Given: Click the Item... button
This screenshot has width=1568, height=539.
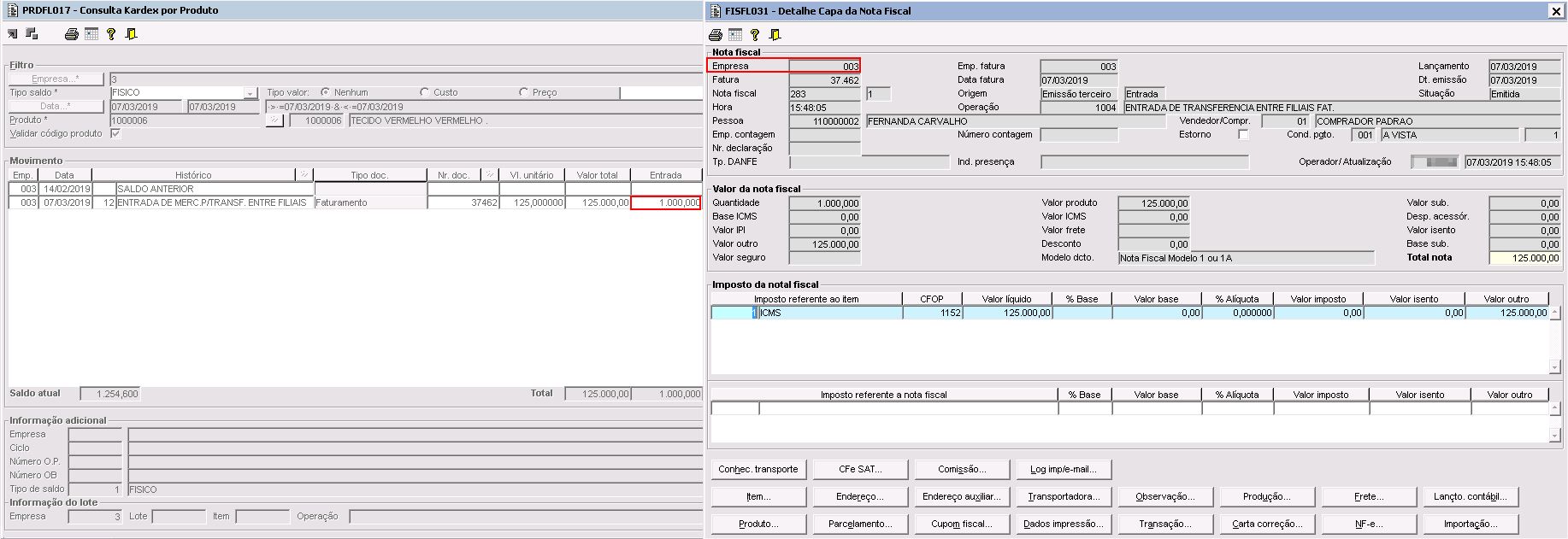Looking at the screenshot, I should (758, 496).
